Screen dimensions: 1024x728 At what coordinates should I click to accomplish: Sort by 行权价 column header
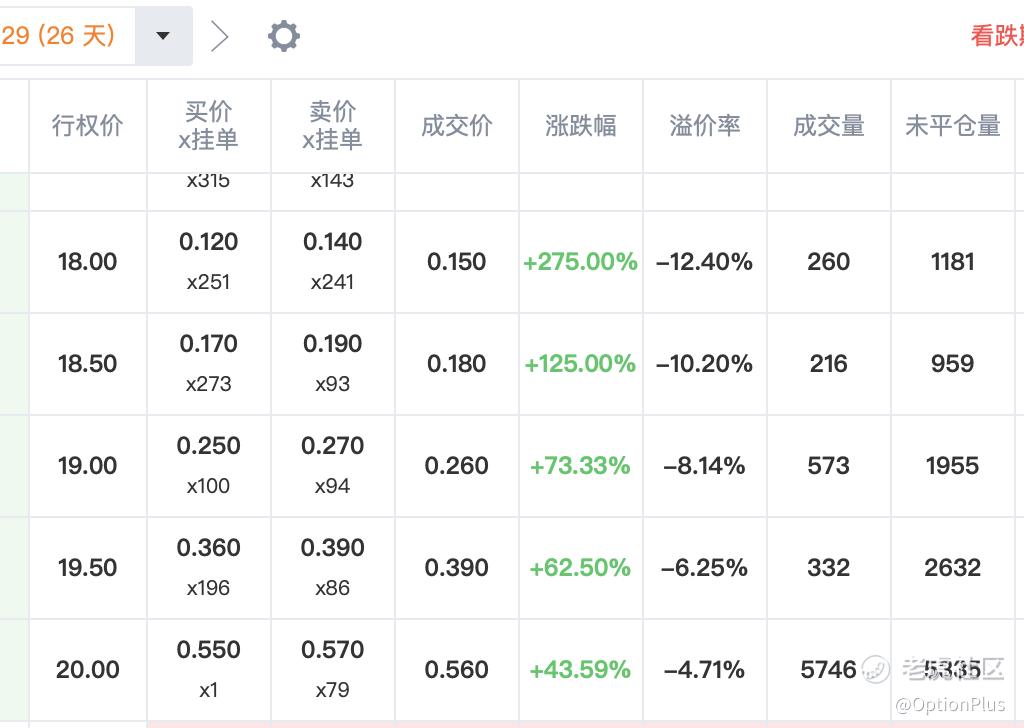(88, 126)
